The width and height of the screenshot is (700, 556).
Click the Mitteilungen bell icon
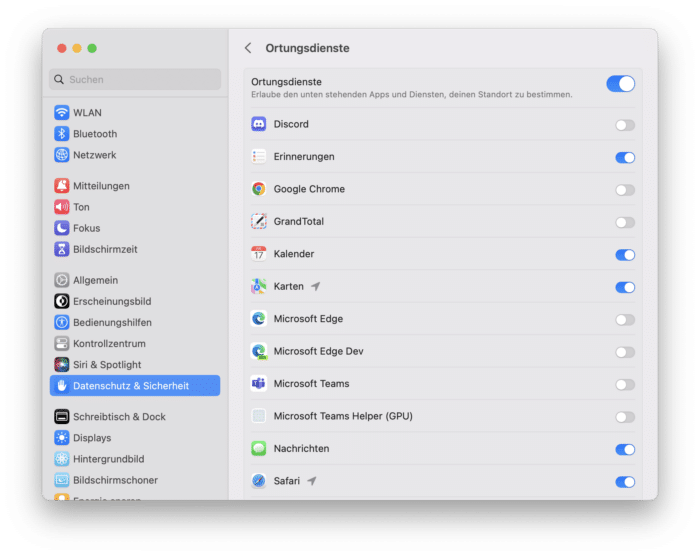62,186
